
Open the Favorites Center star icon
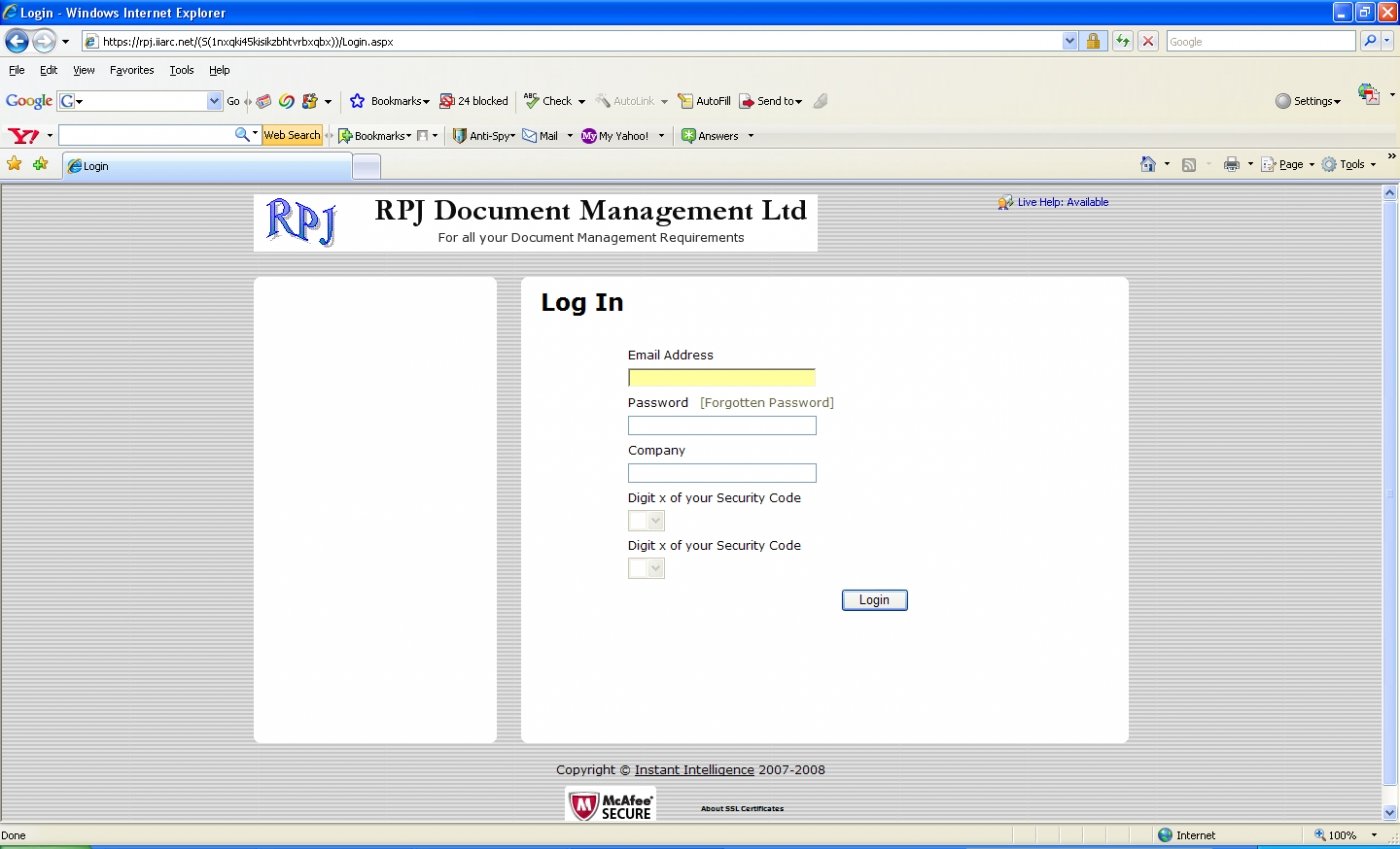(x=14, y=164)
